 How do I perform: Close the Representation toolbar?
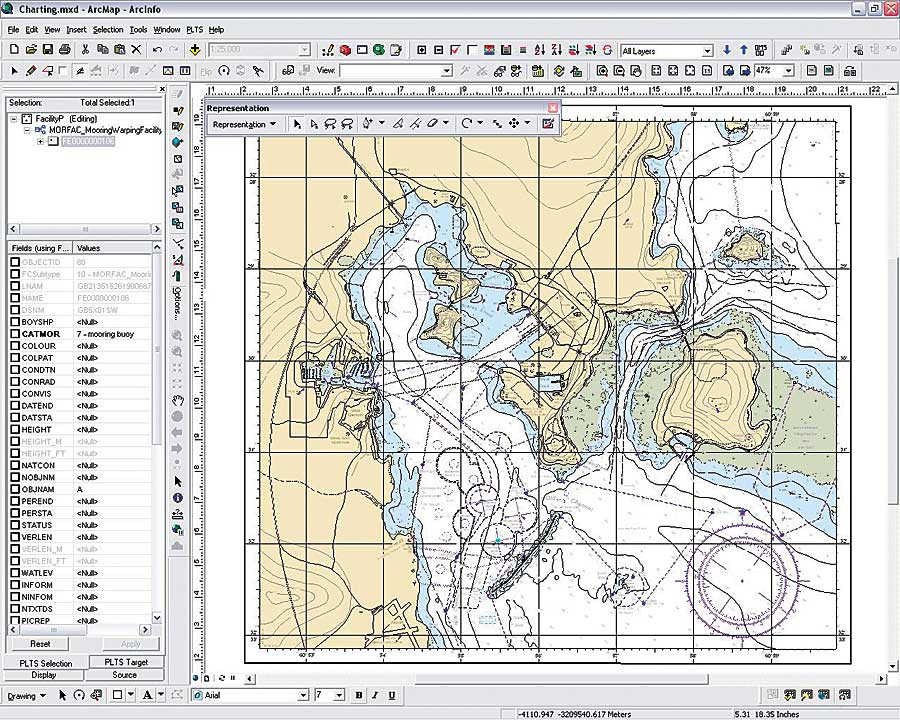[553, 108]
